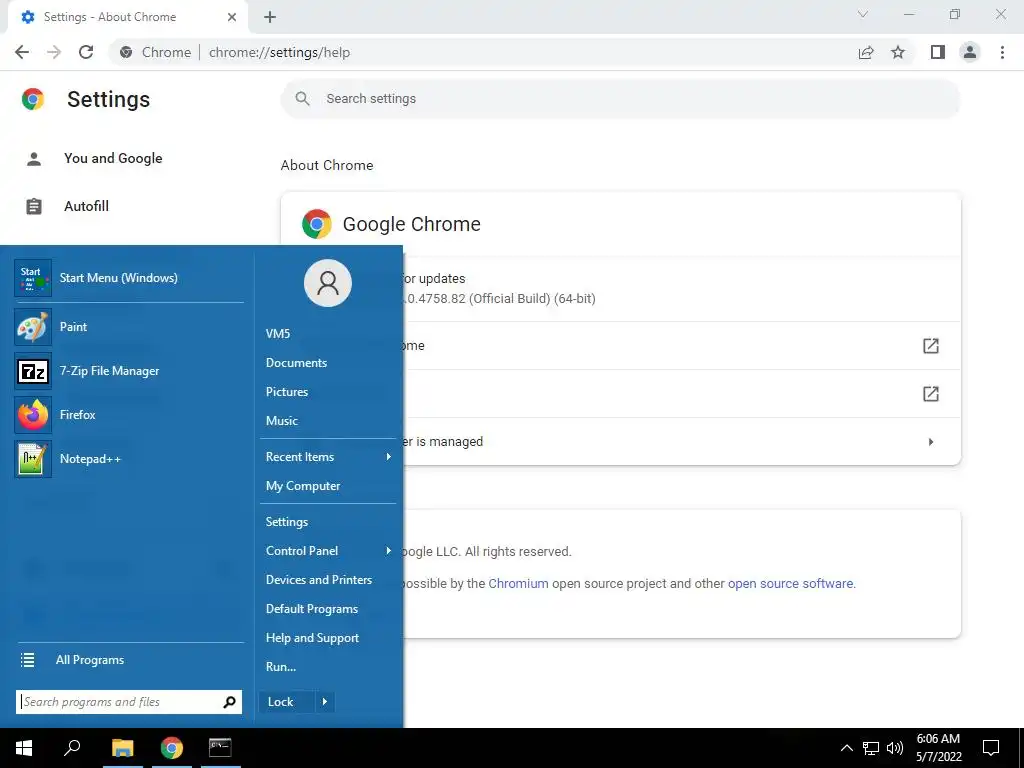Launch 7-Zip File Manager from start menu
1024x768 pixels.
pos(129,371)
